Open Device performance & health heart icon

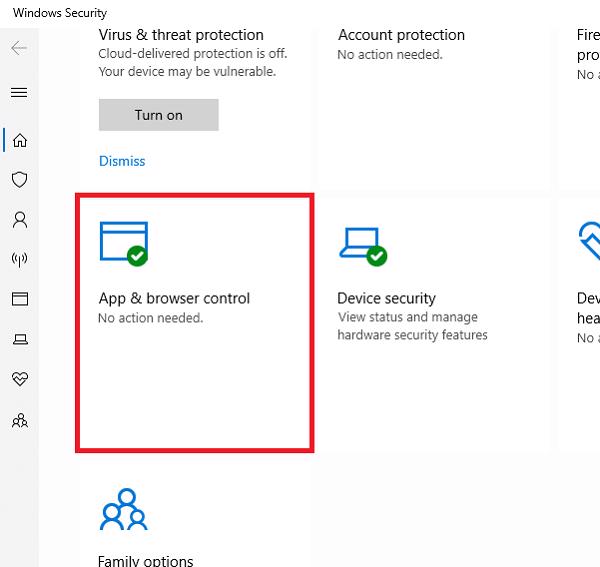[20, 379]
